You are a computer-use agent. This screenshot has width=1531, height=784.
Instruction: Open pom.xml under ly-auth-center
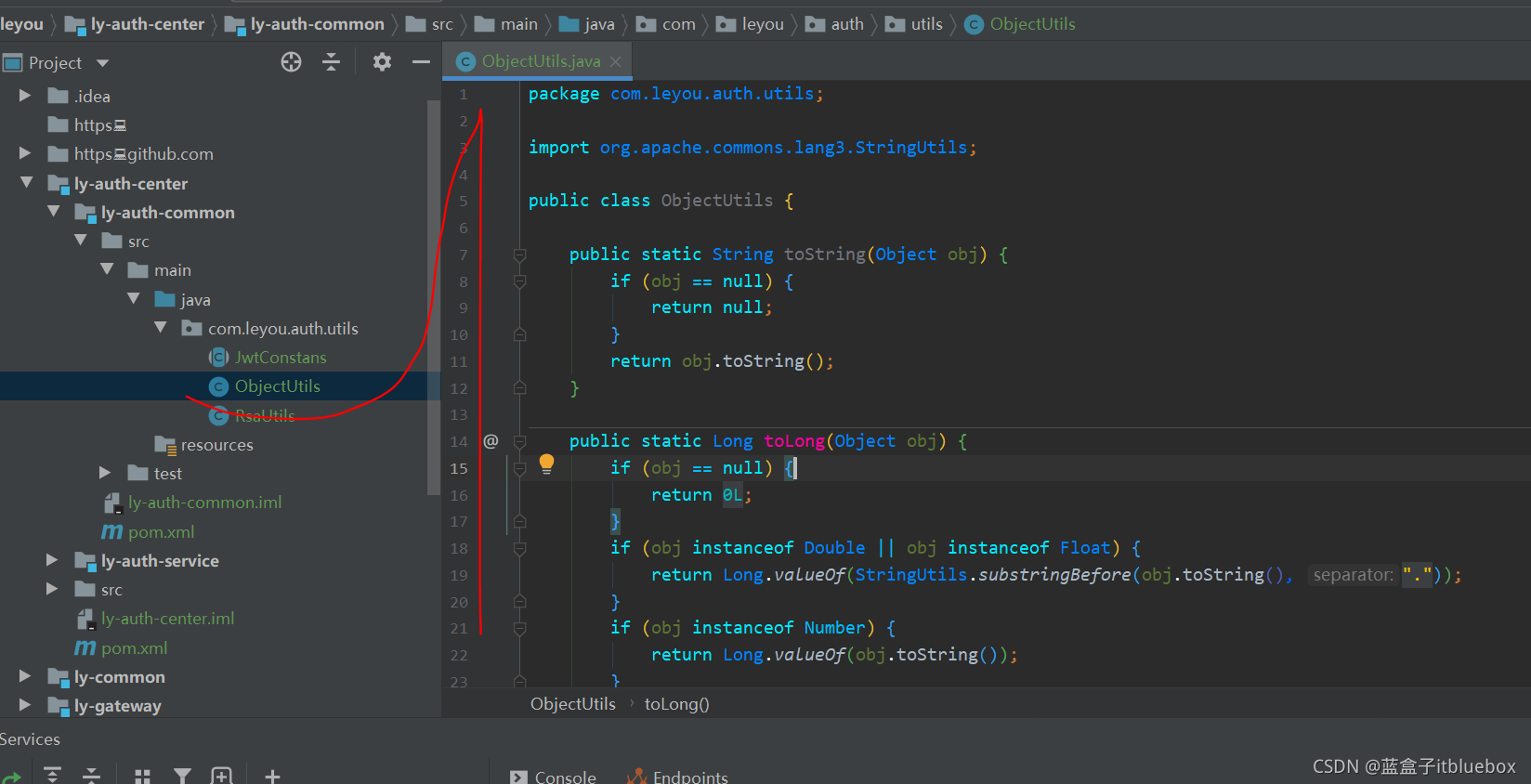[134, 648]
